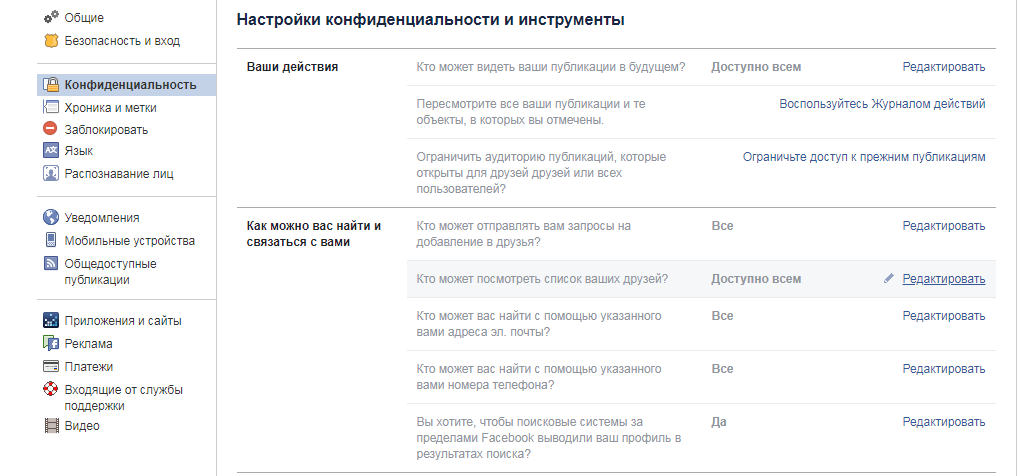1021x476 pixels.
Task: Click the lock icon beside Конфиденциальность
Action: (51, 85)
